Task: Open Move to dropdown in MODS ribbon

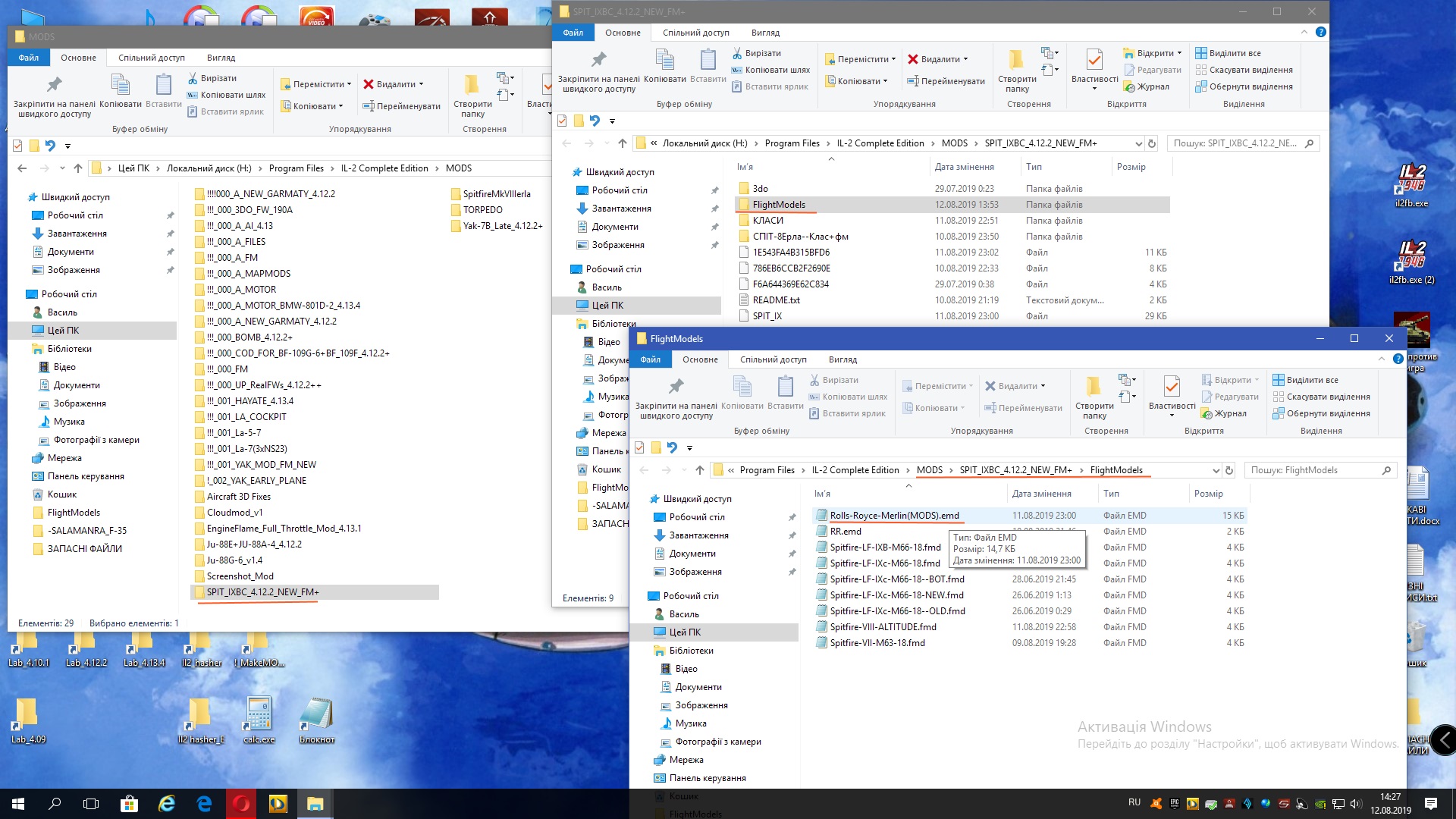Action: coord(349,84)
